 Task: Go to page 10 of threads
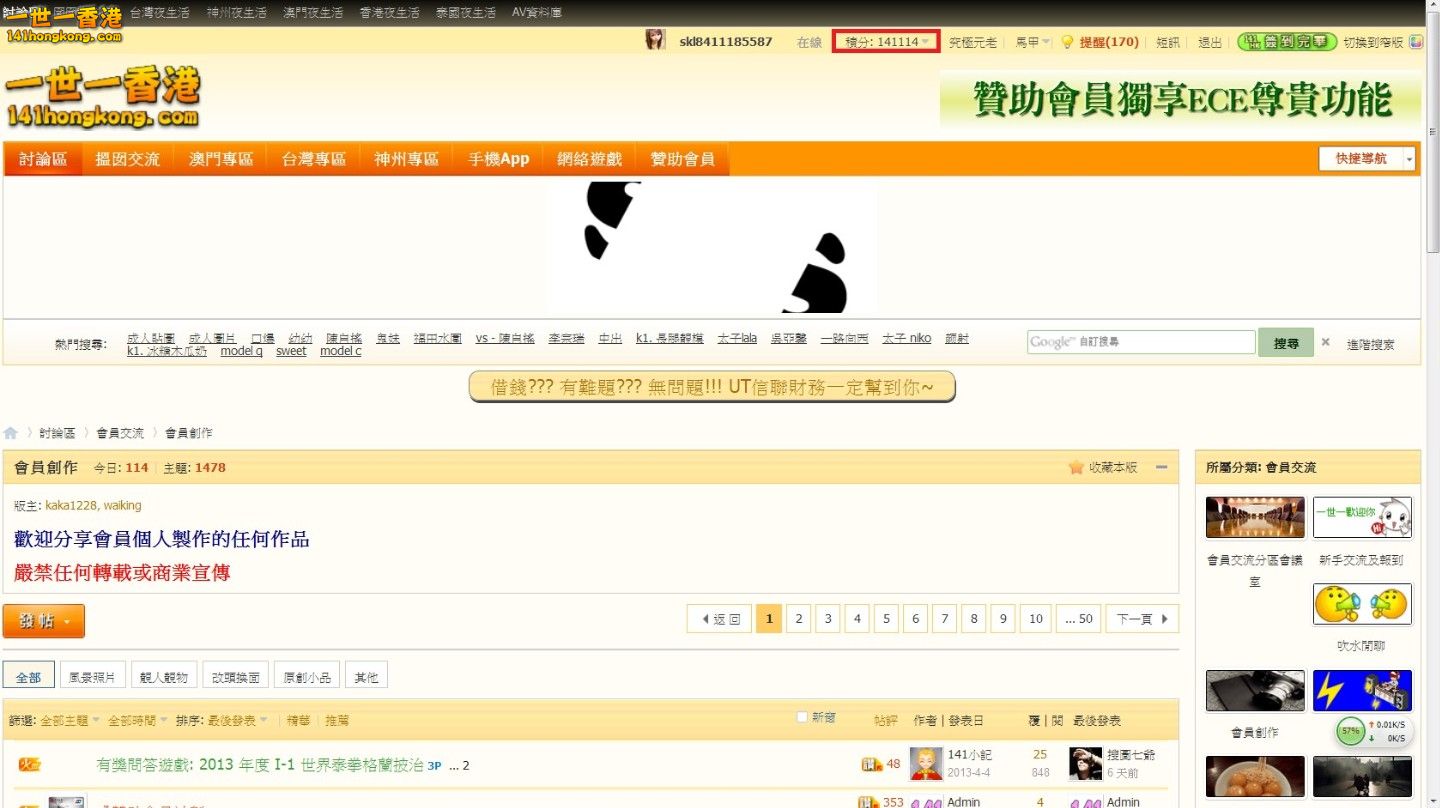tap(1036, 619)
